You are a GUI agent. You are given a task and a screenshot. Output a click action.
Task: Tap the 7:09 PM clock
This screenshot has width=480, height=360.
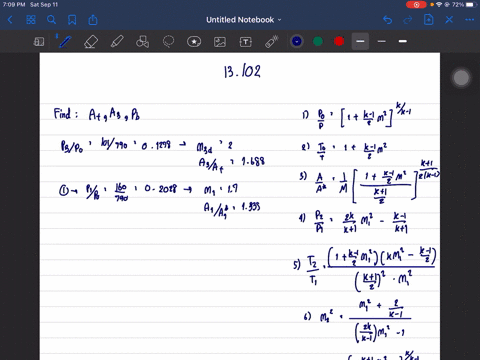pyautogui.click(x=14, y=5)
